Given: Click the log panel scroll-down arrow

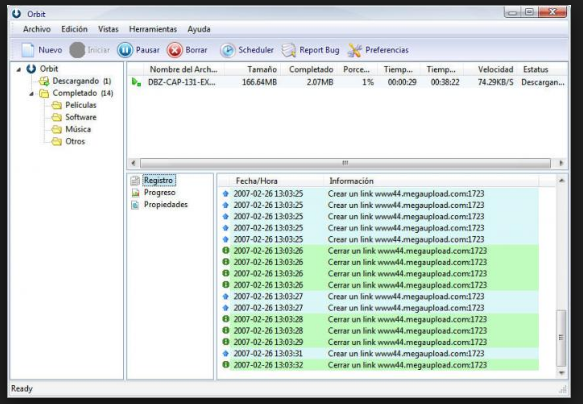Looking at the screenshot, I should pos(562,373).
